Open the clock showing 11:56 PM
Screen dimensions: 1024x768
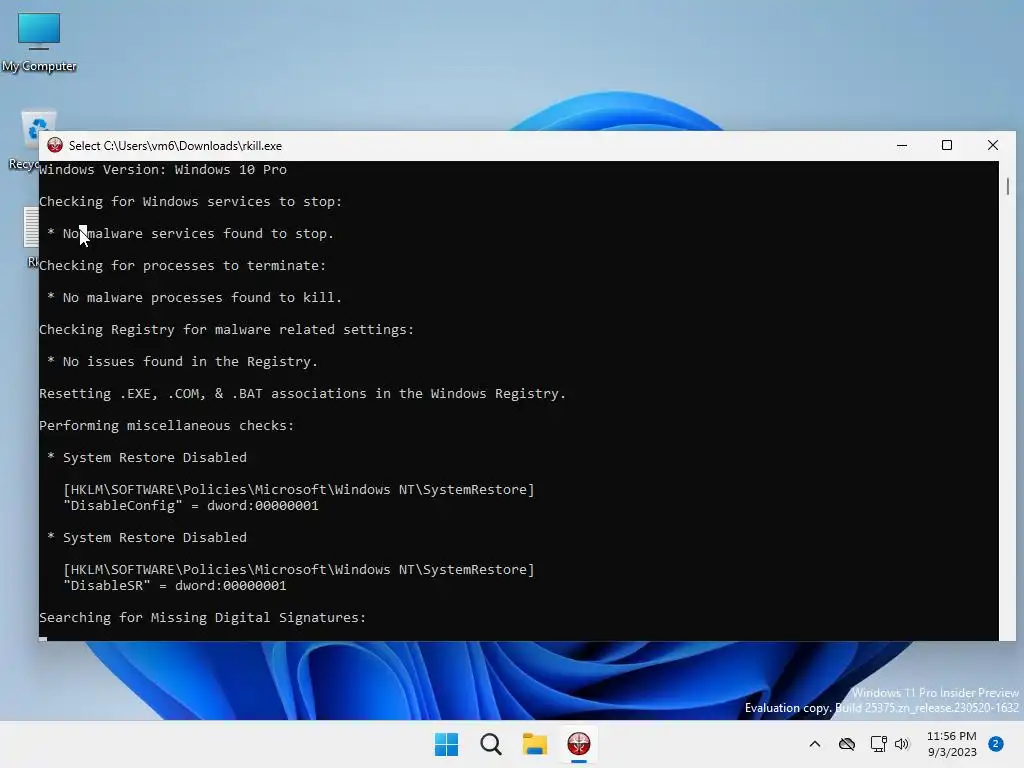pyautogui.click(x=952, y=744)
